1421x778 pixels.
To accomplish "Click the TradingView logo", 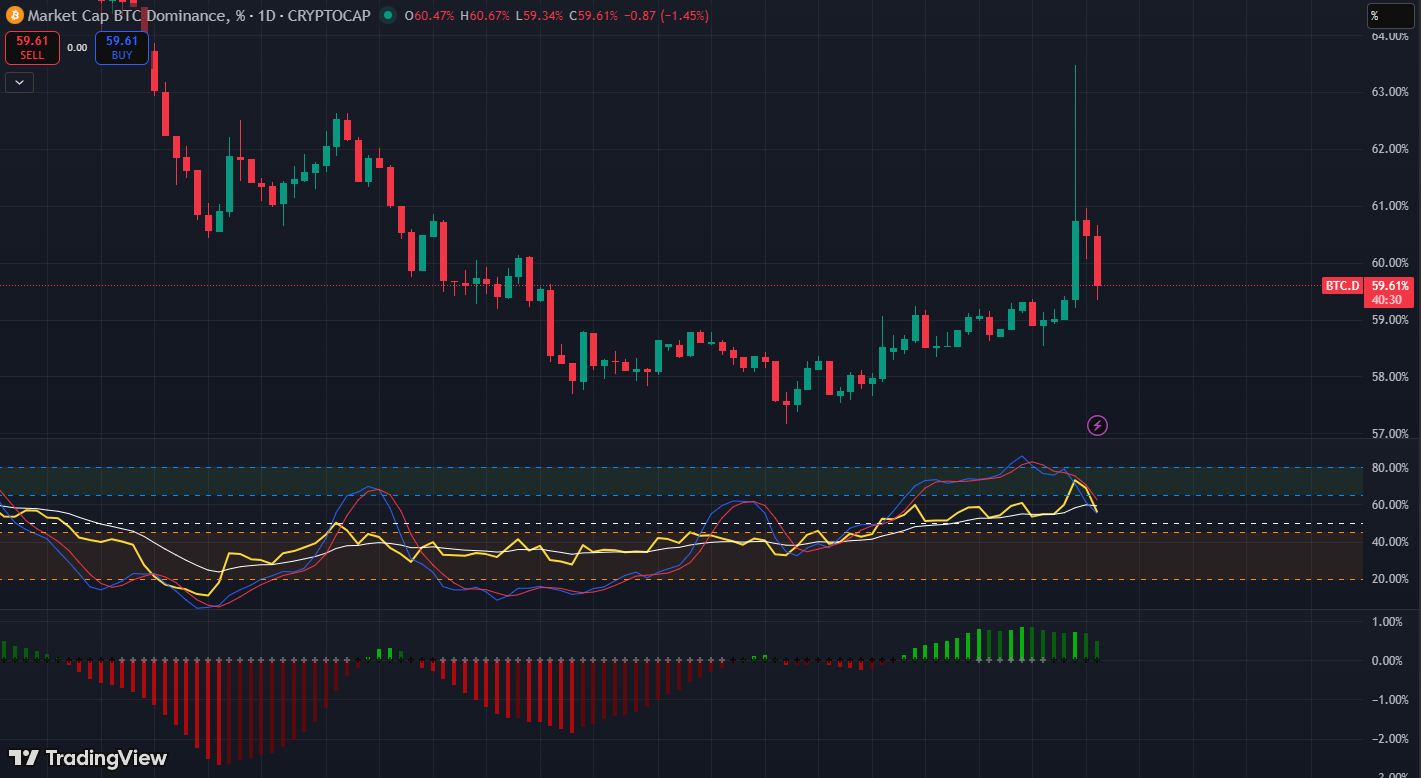I will [88, 758].
